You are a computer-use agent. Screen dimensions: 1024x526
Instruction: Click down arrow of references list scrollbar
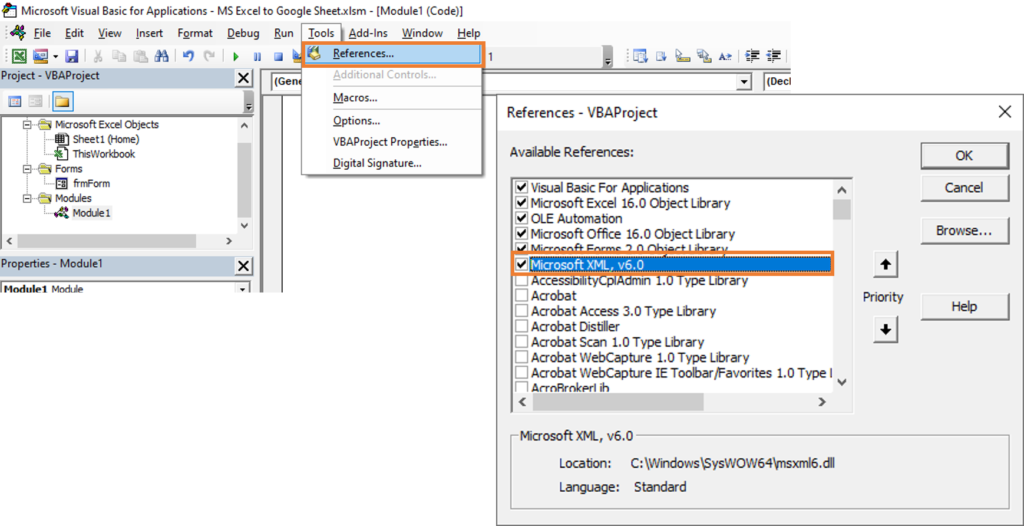pos(842,382)
